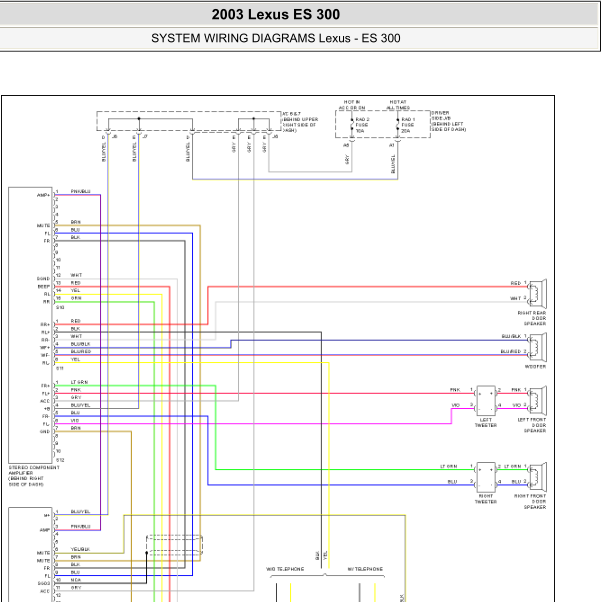Click the 'BEEP' pin label
The height and width of the screenshot is (602, 603).
click(x=44, y=287)
